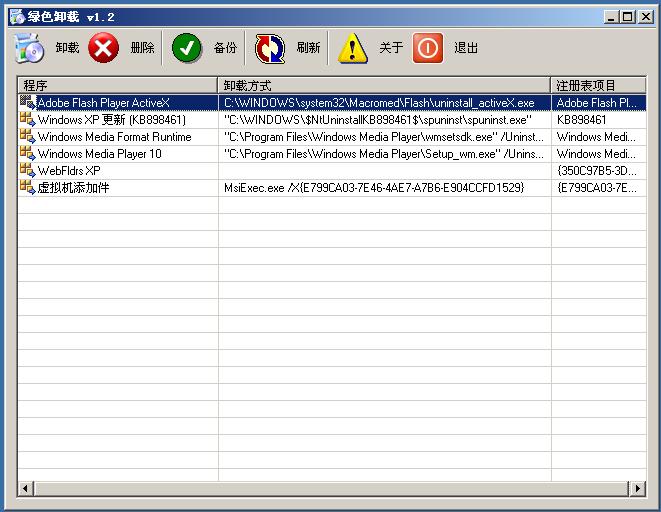Click the 删除 toolbar label

click(142, 48)
